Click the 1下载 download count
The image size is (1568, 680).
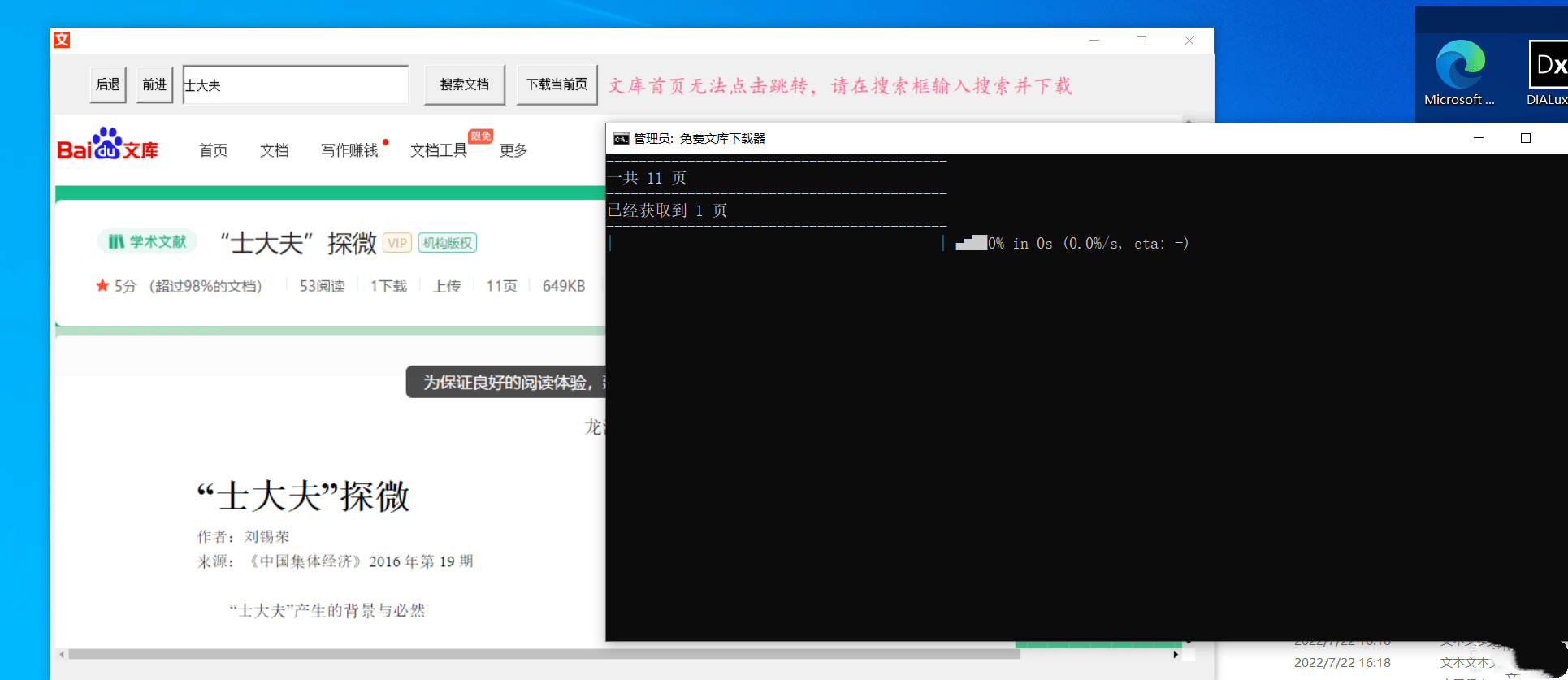[x=388, y=286]
